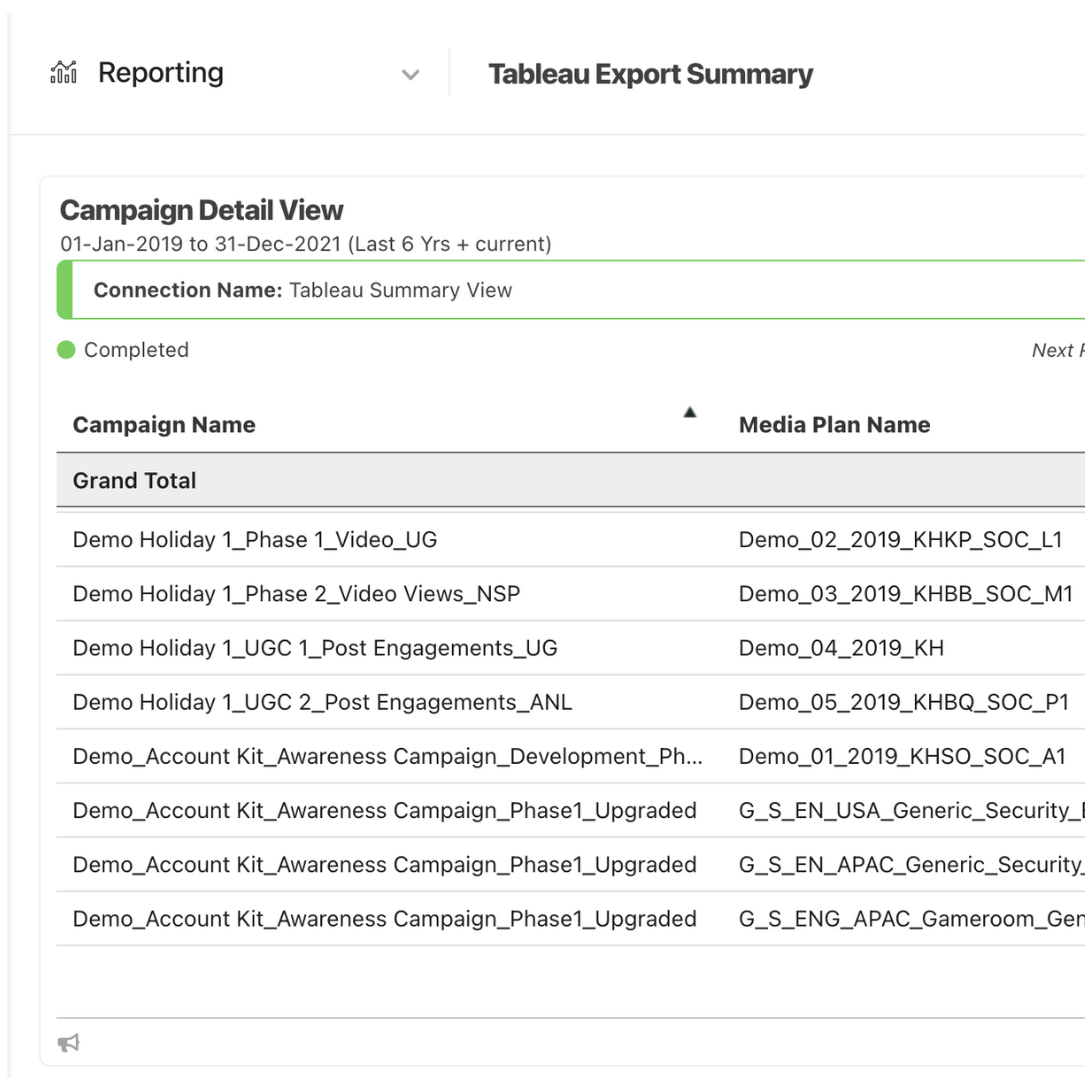
Task: Select the Reporting menu label
Action: (160, 73)
